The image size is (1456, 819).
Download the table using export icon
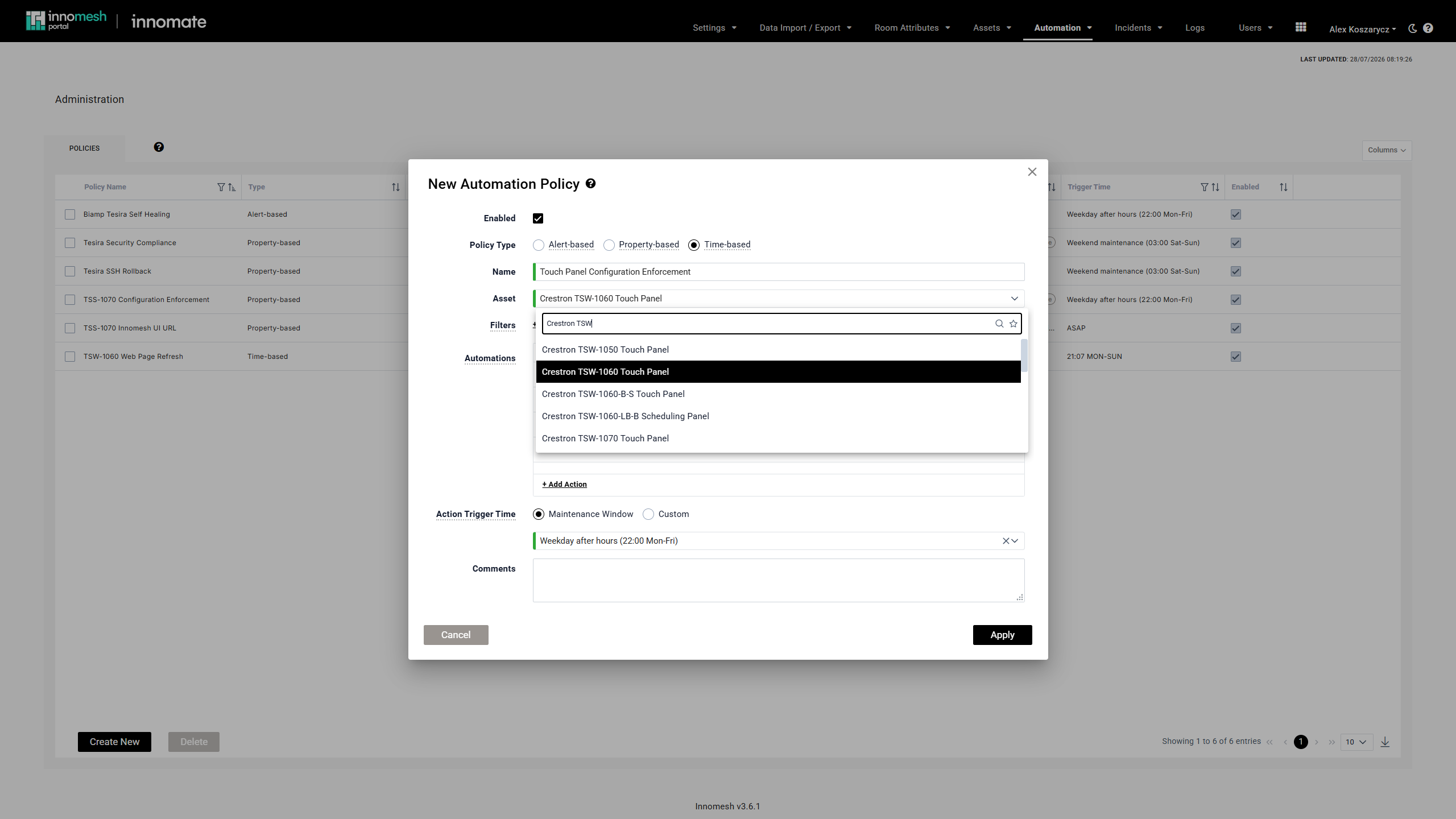(x=1385, y=742)
